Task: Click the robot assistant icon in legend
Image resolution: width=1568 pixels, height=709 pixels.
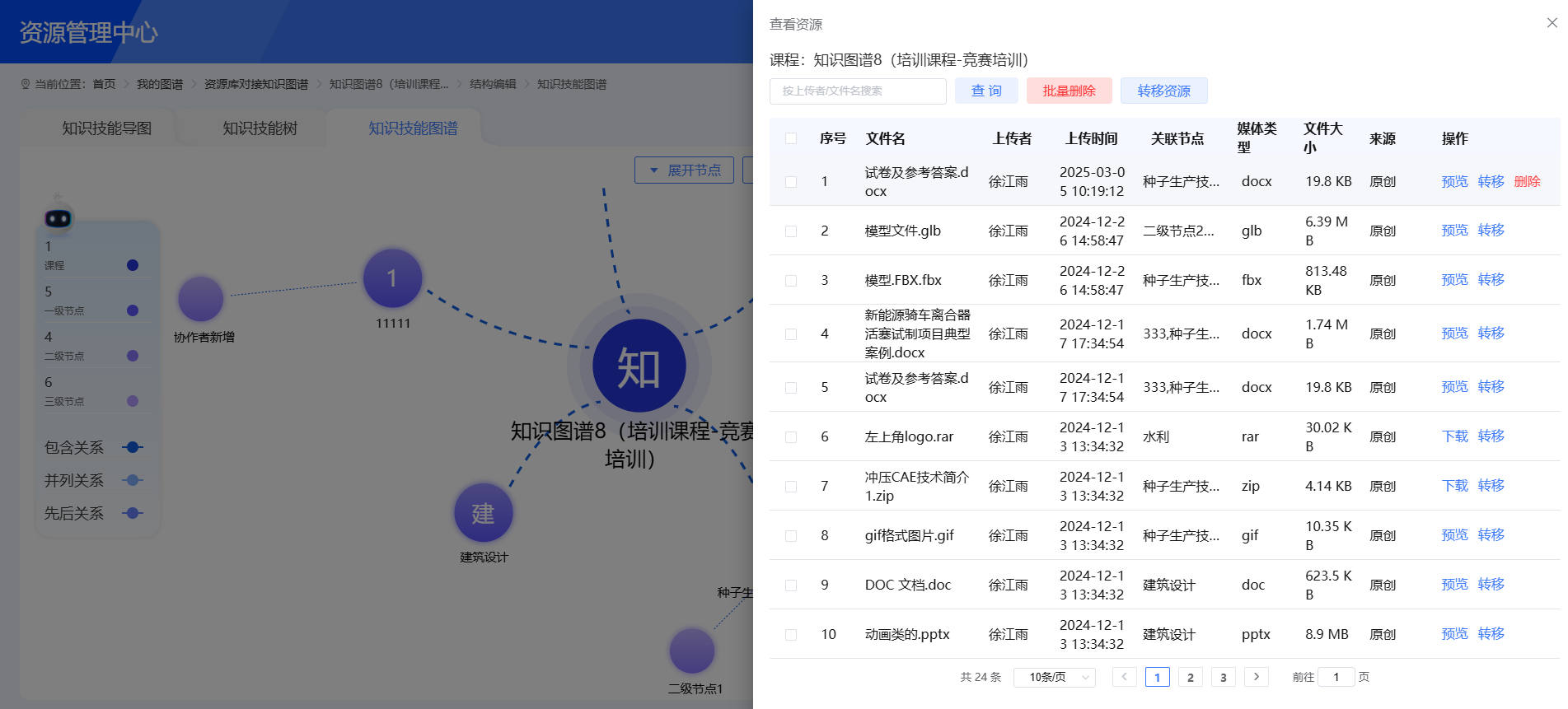Action: click(58, 217)
